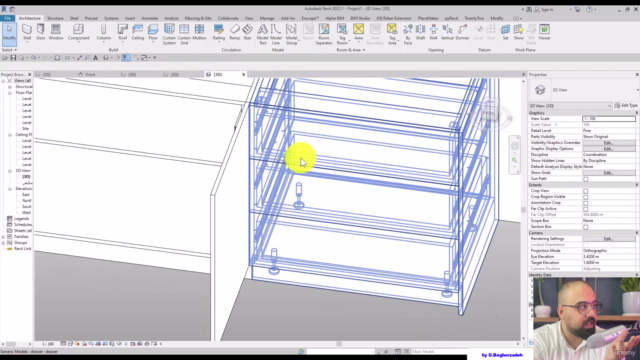Viewport: 640px width, 360px height.
Task: Switch to the Annotate ribbon tab
Action: click(149, 18)
